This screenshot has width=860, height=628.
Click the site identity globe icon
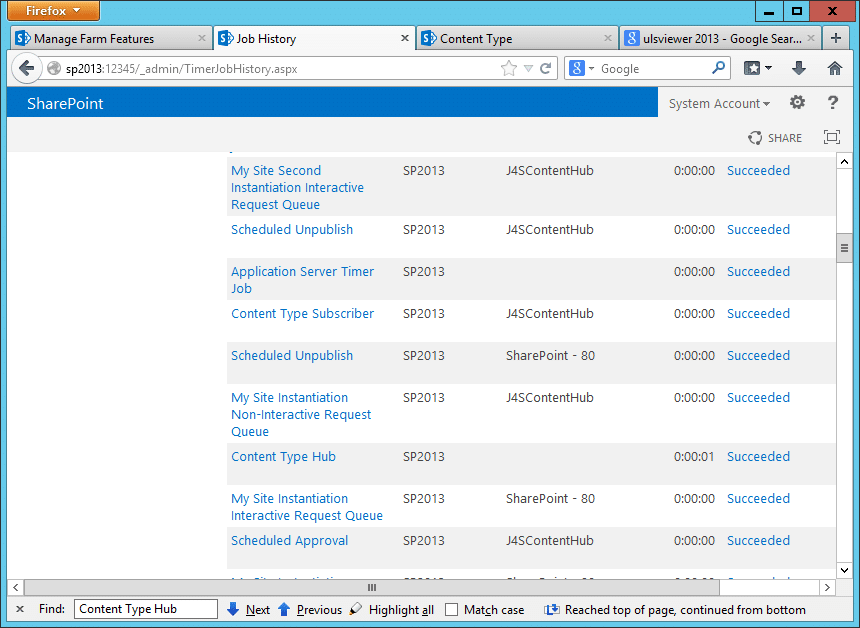(54, 69)
